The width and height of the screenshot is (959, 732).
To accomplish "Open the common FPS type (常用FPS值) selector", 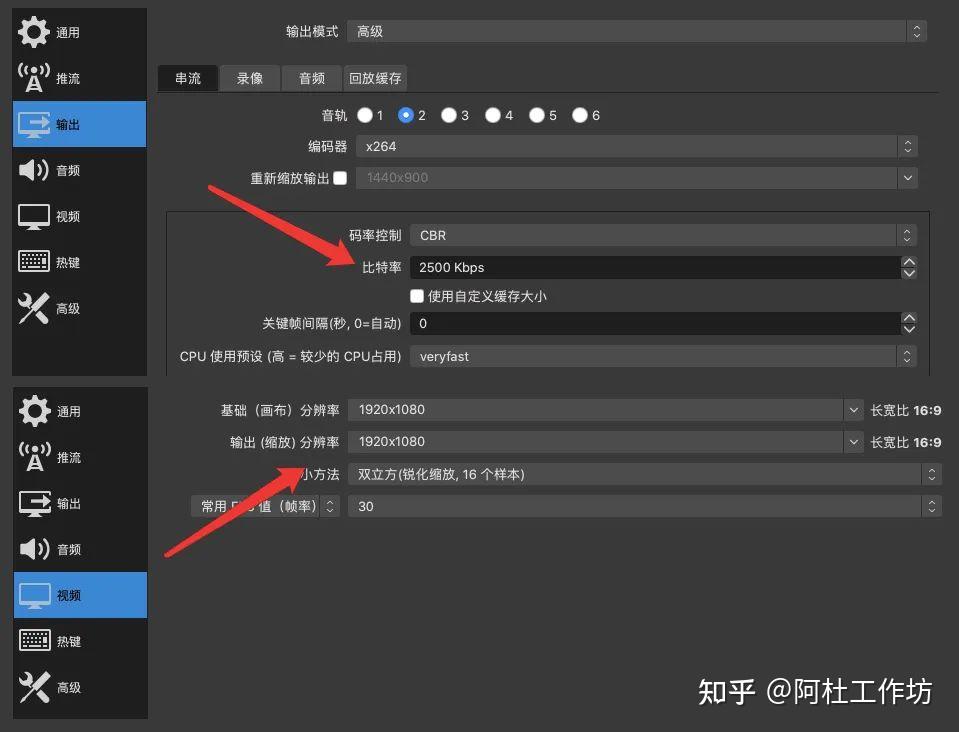I will [x=265, y=506].
